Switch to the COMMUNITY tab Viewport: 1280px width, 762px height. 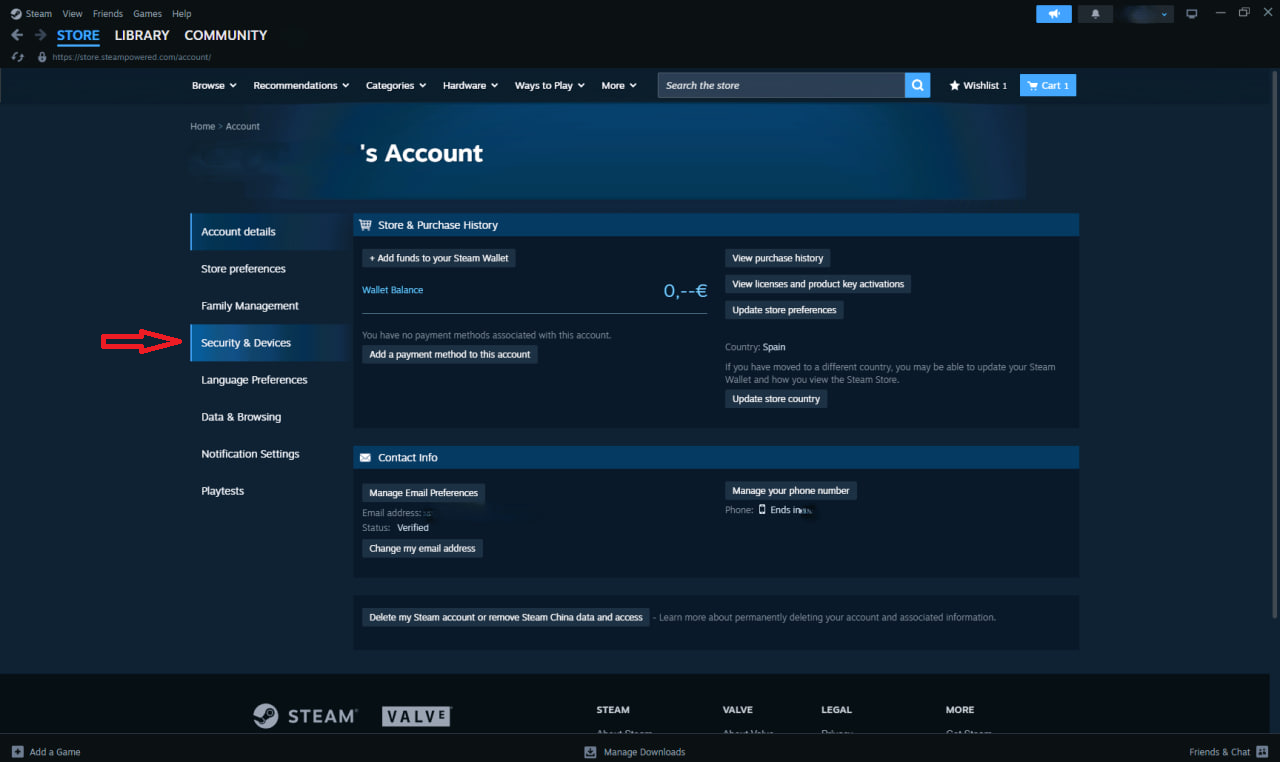226,35
